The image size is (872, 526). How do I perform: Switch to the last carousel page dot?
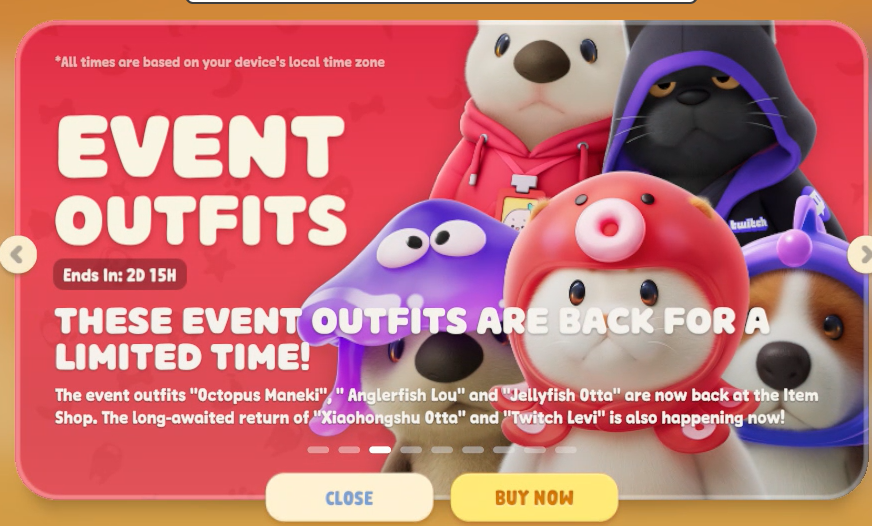(x=566, y=449)
